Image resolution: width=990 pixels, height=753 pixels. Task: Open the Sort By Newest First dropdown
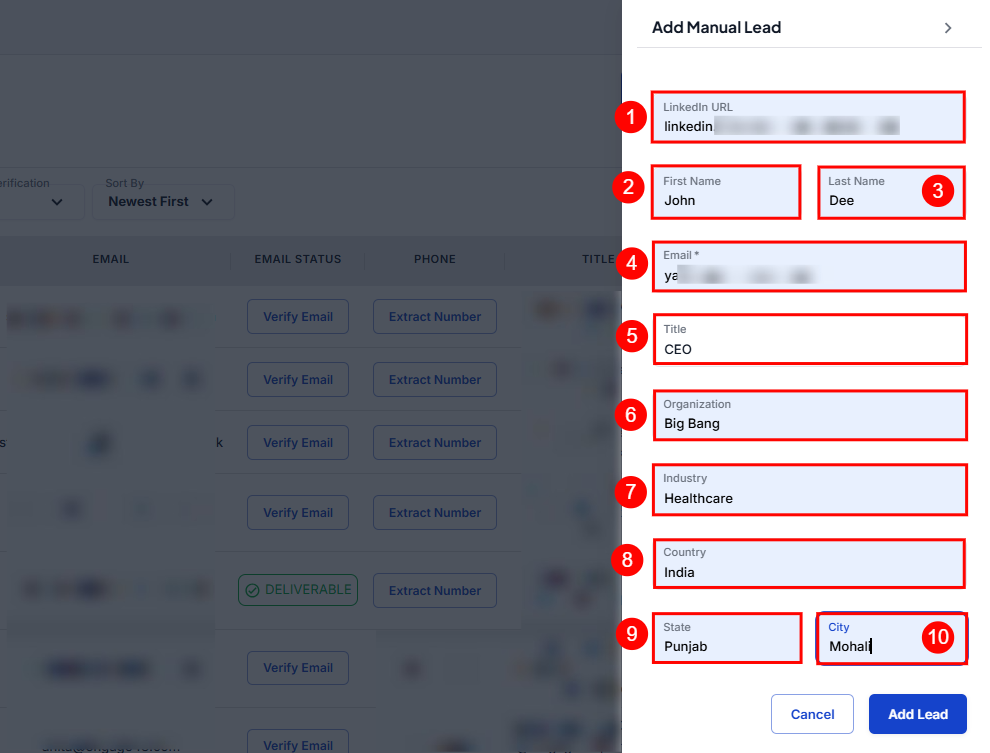pyautogui.click(x=163, y=201)
